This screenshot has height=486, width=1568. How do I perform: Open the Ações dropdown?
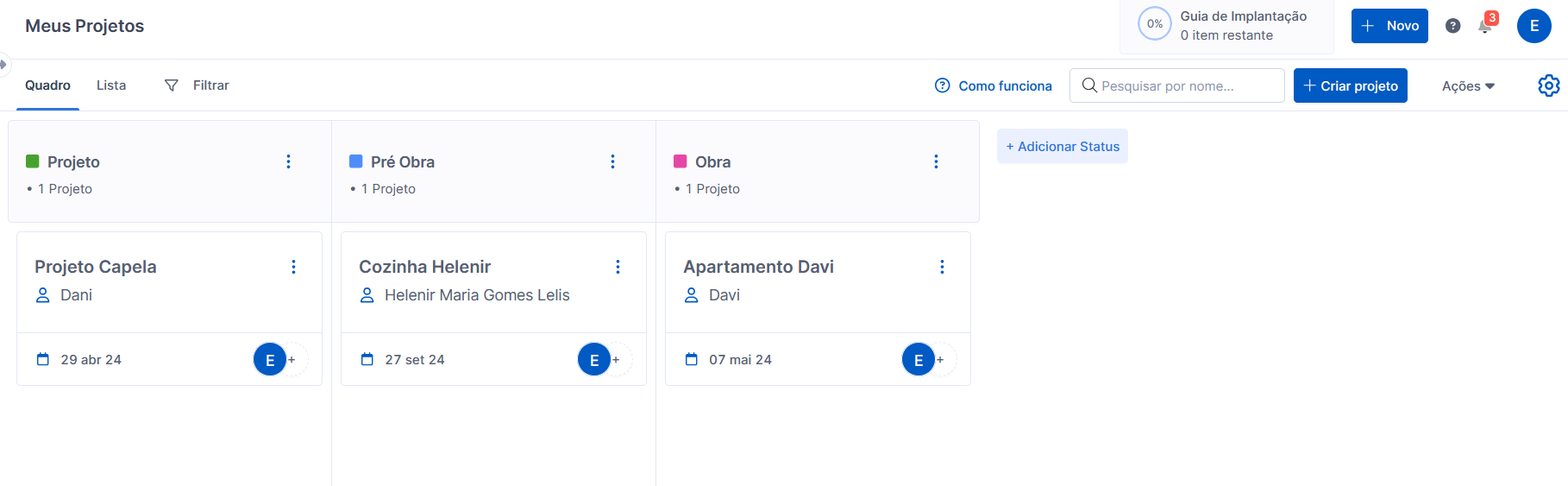point(1467,86)
